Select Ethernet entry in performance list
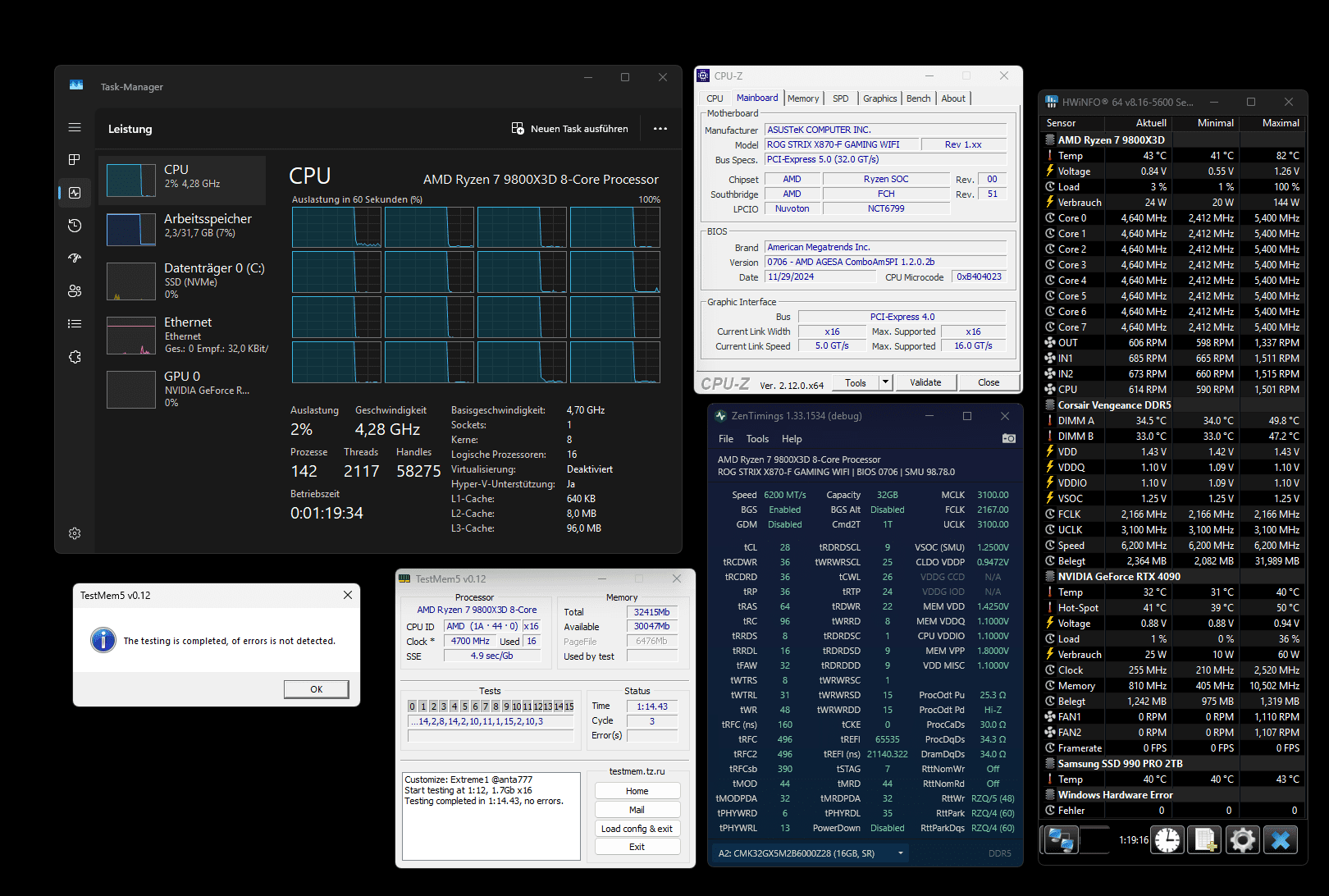The image size is (1329, 896). coord(182,335)
